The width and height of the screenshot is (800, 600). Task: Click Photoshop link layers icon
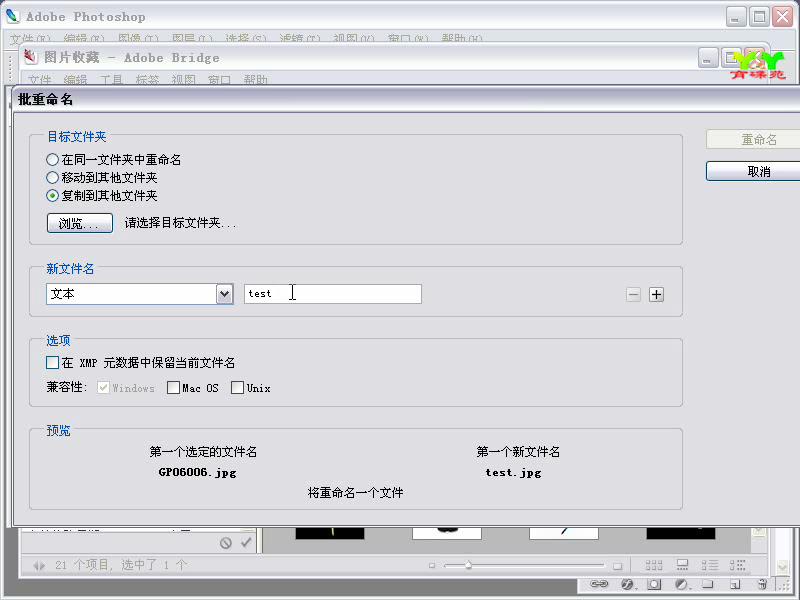pos(598,584)
